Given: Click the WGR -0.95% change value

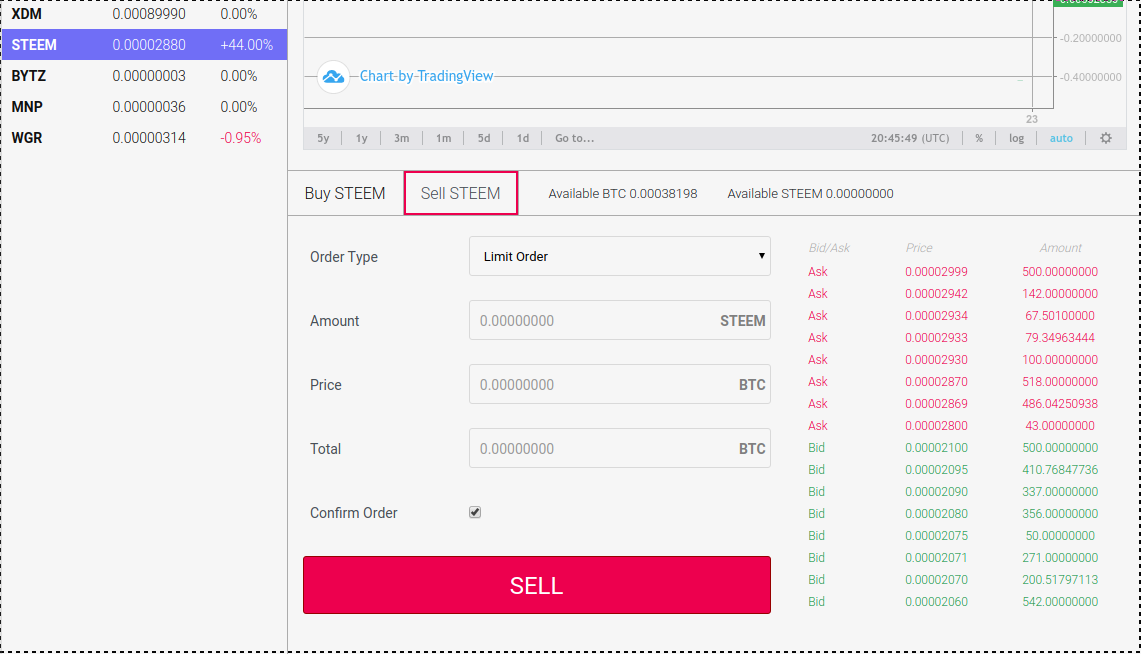Looking at the screenshot, I should [241, 137].
